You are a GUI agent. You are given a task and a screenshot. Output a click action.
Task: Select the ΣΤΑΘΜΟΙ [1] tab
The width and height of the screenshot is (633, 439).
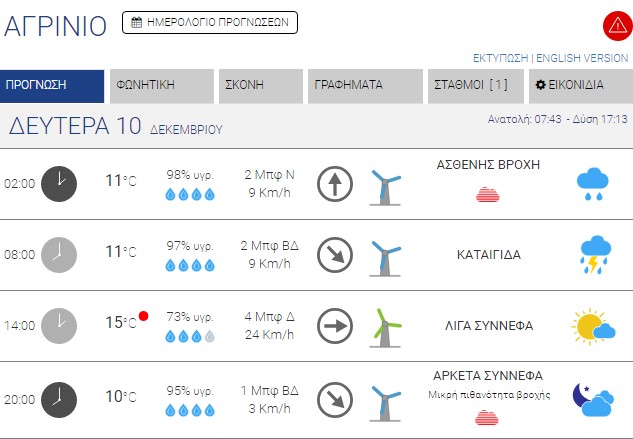[x=475, y=85]
